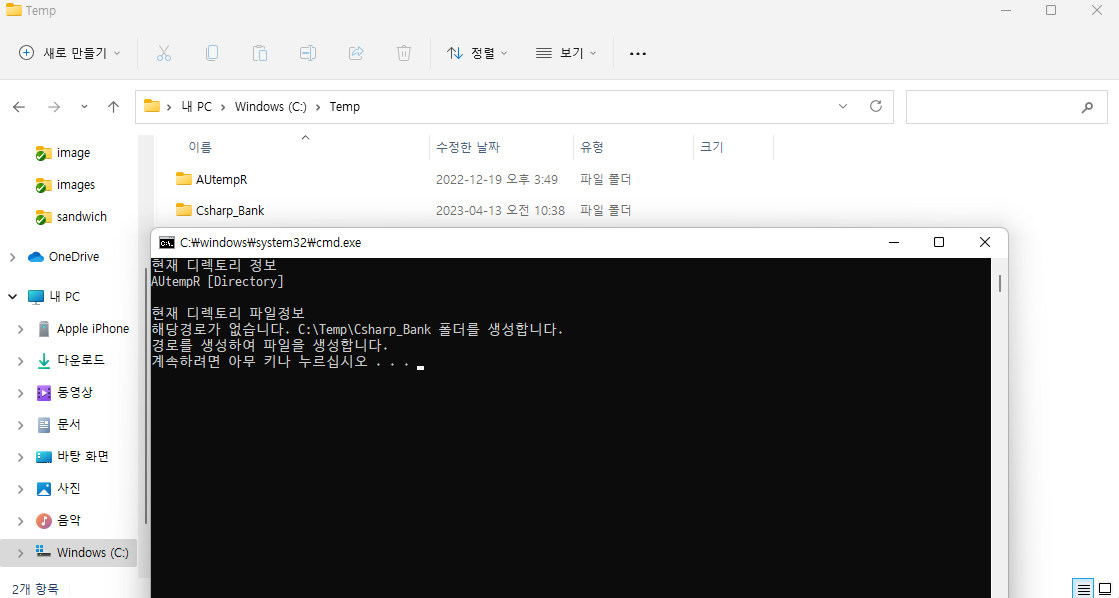The width and height of the screenshot is (1119, 598).
Task: Select 문서 in navigation pane
Action: click(59, 425)
